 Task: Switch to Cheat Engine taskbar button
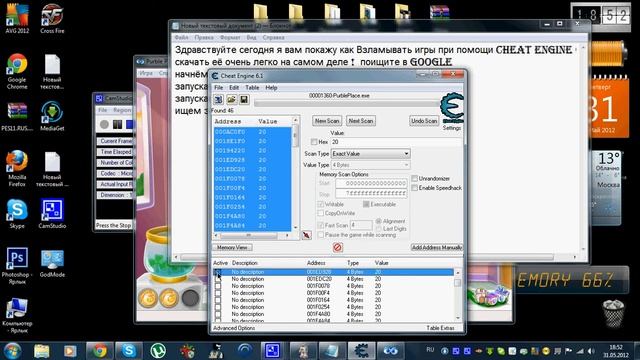coord(361,351)
